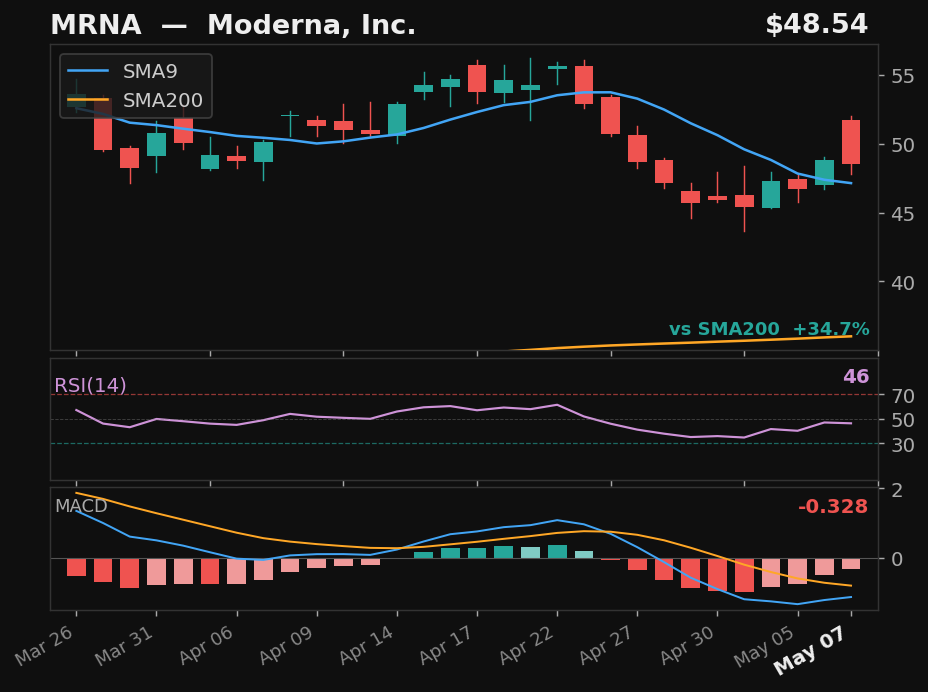Click the bold May 07 date label
Screen dimensions: 928x692
tap(811, 651)
